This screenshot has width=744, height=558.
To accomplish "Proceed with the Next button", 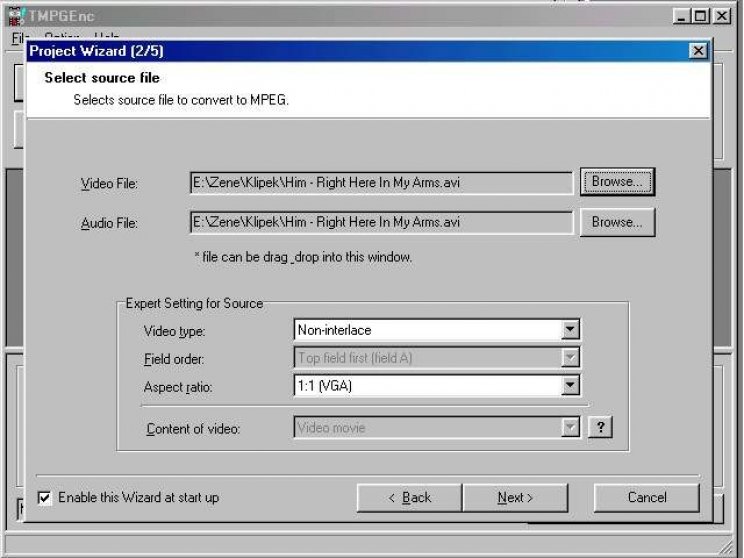I will tap(515, 498).
